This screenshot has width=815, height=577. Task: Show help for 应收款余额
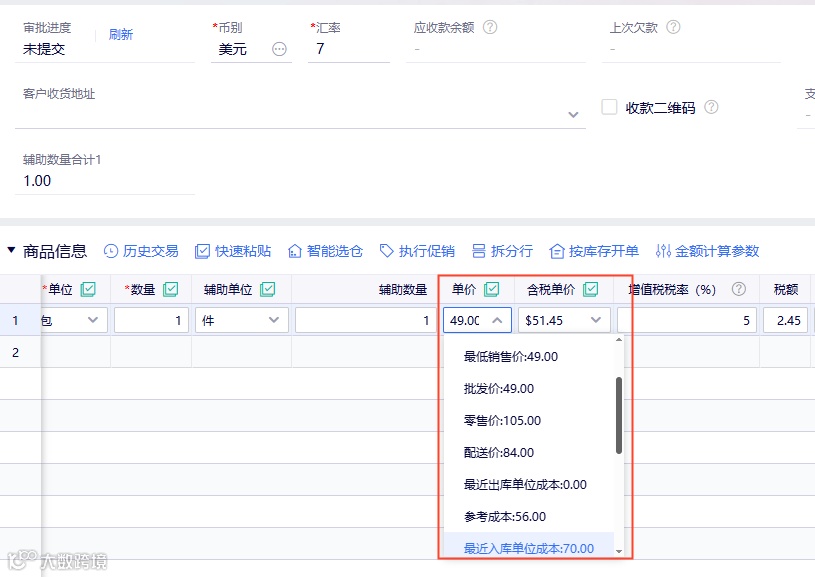[490, 27]
